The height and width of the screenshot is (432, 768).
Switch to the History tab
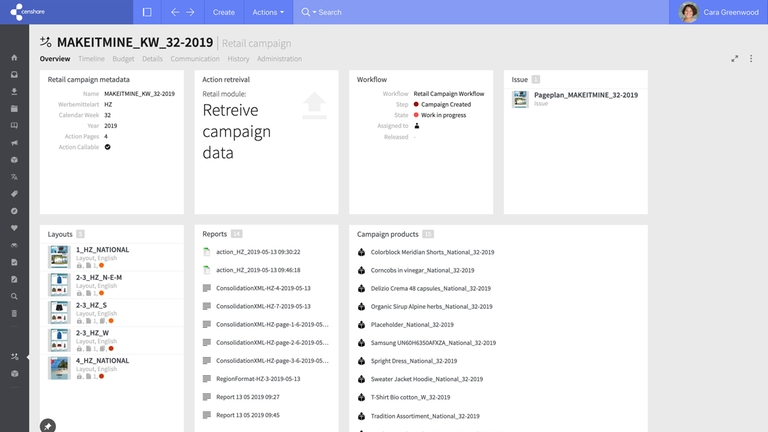(238, 59)
